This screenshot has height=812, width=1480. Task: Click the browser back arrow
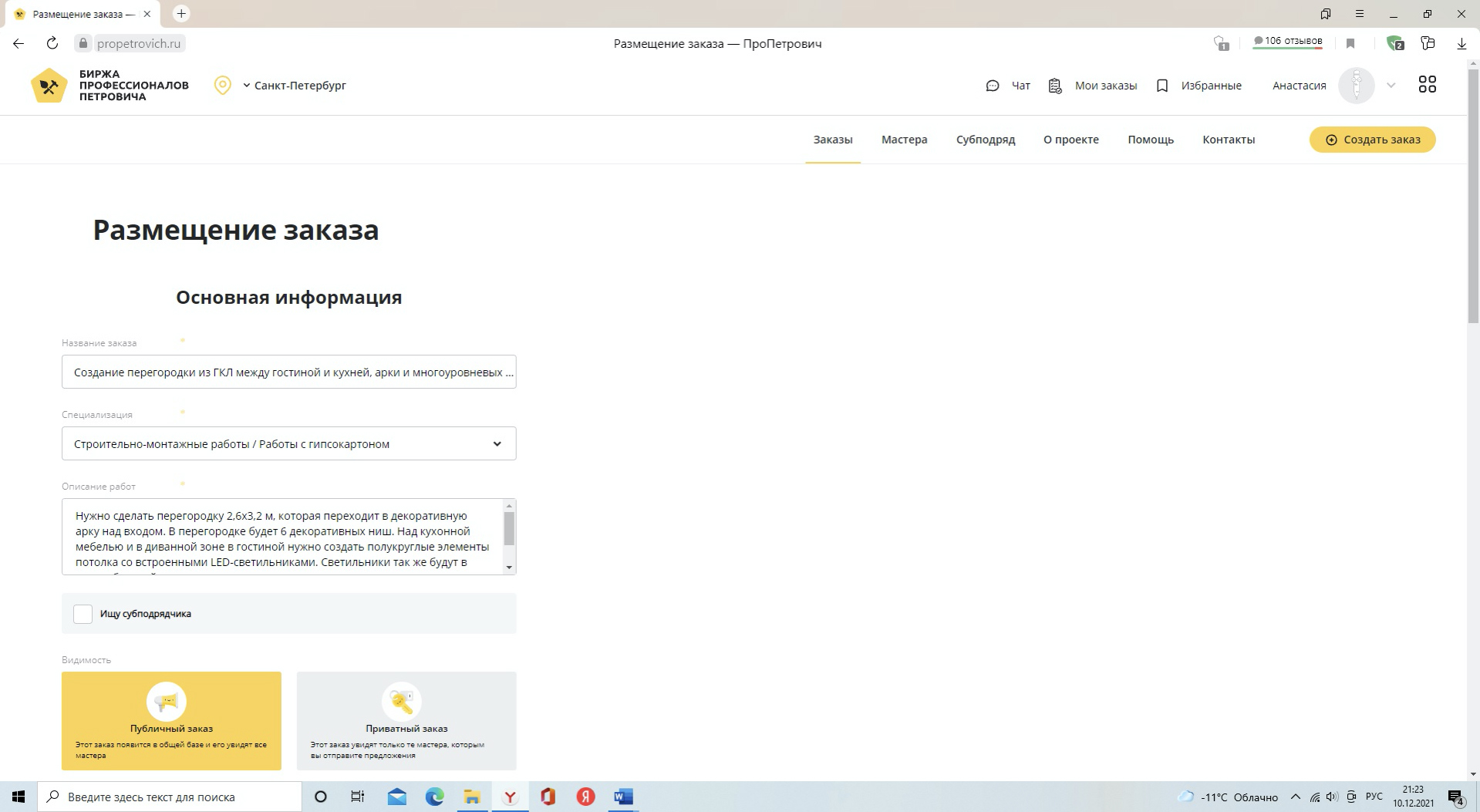[19, 43]
